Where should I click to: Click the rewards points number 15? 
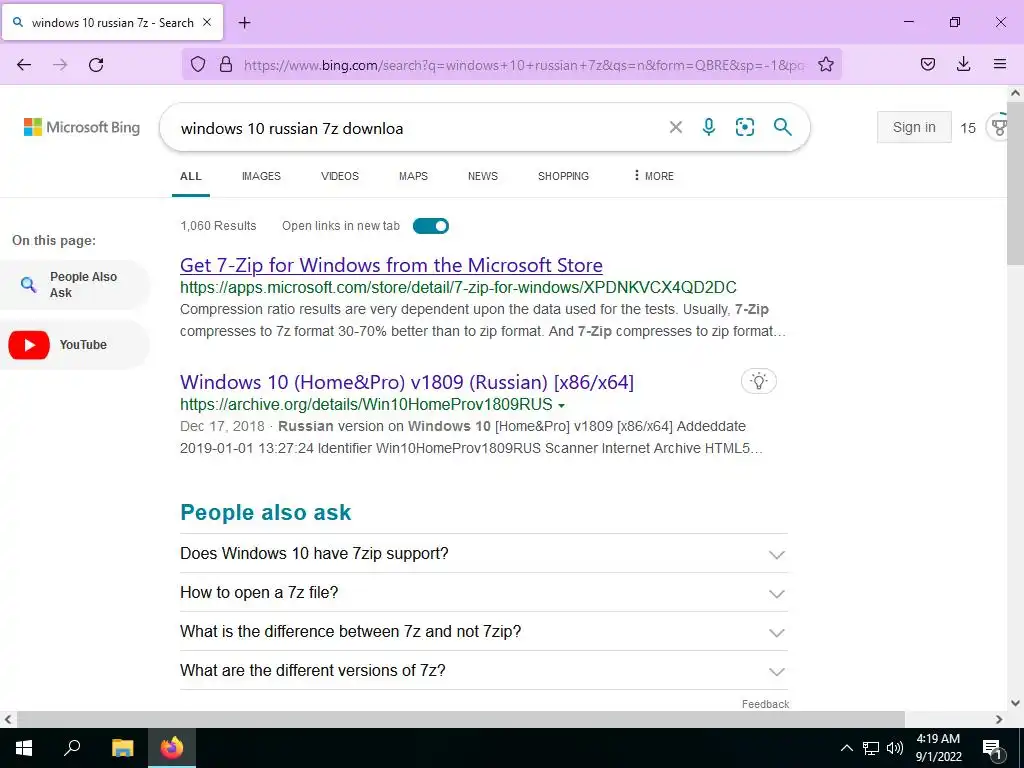click(x=968, y=128)
